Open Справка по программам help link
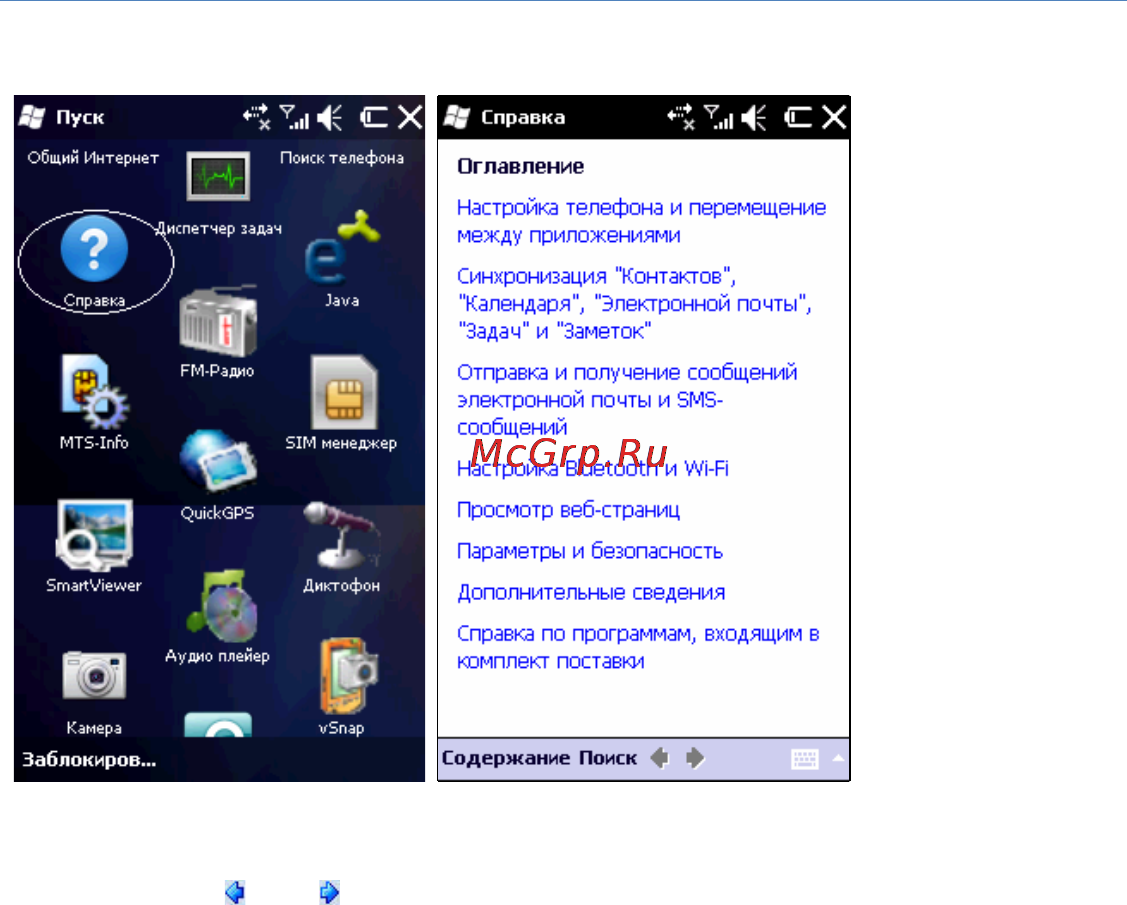 point(638,648)
